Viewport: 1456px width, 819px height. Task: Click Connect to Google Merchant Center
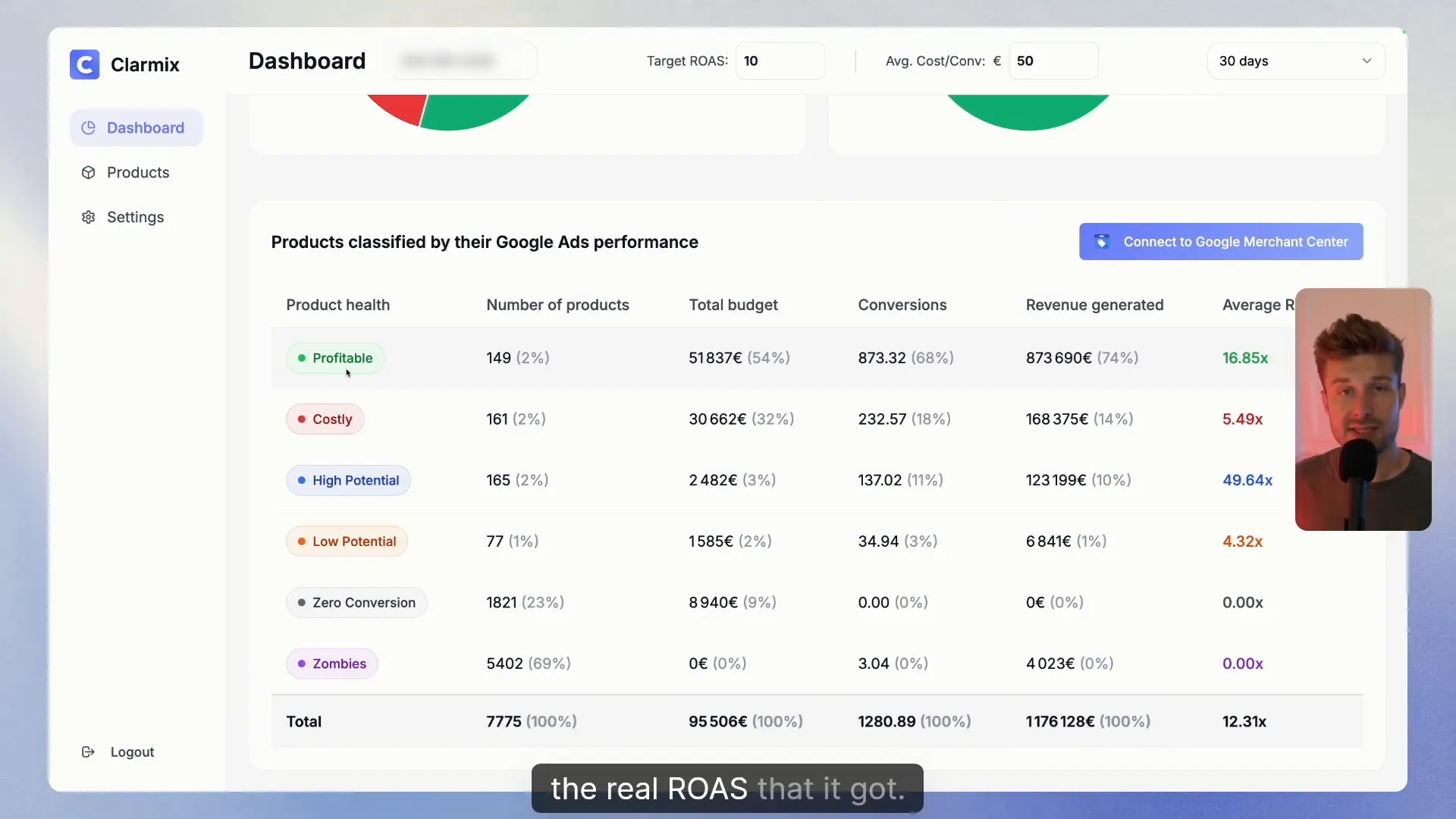(1221, 241)
